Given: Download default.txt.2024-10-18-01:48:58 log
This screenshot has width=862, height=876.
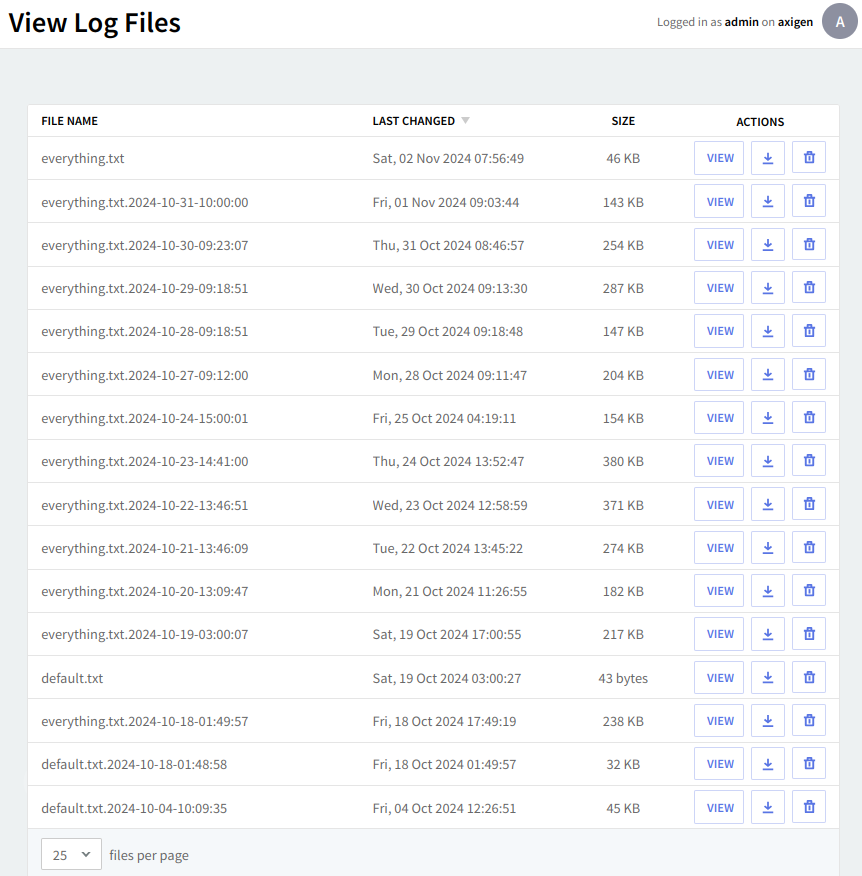Looking at the screenshot, I should [768, 764].
